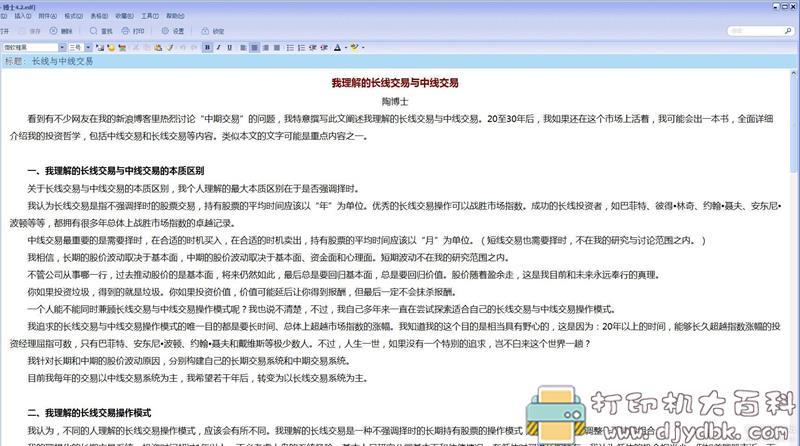
Task: Click the align right icon
Action: click(x=266, y=47)
